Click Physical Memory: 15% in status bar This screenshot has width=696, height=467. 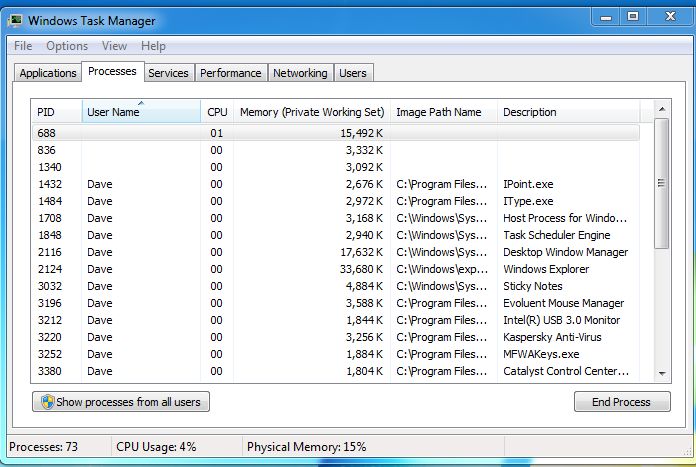coord(307,447)
